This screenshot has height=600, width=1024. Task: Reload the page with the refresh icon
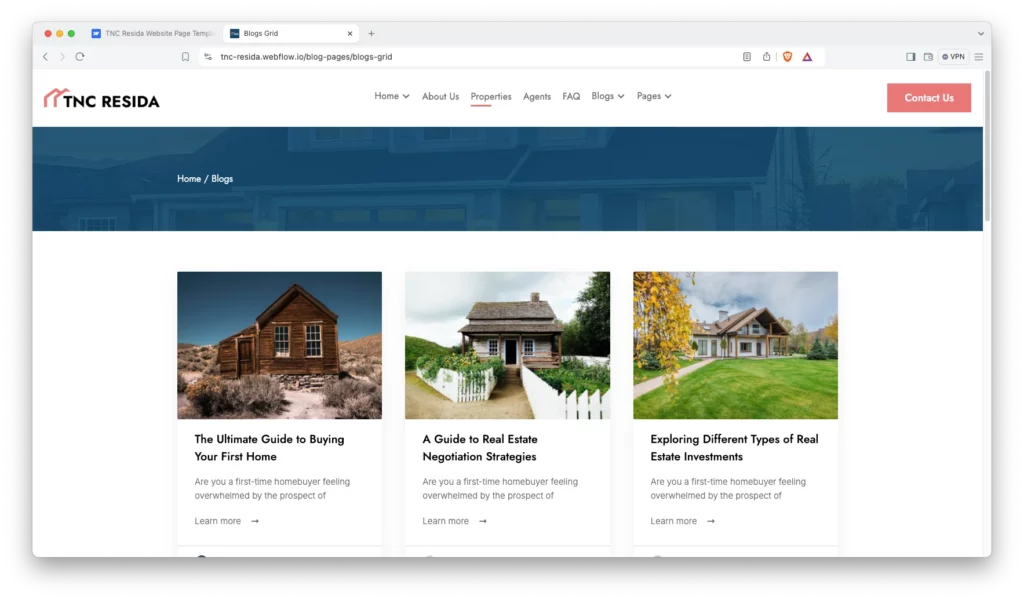pyautogui.click(x=80, y=57)
